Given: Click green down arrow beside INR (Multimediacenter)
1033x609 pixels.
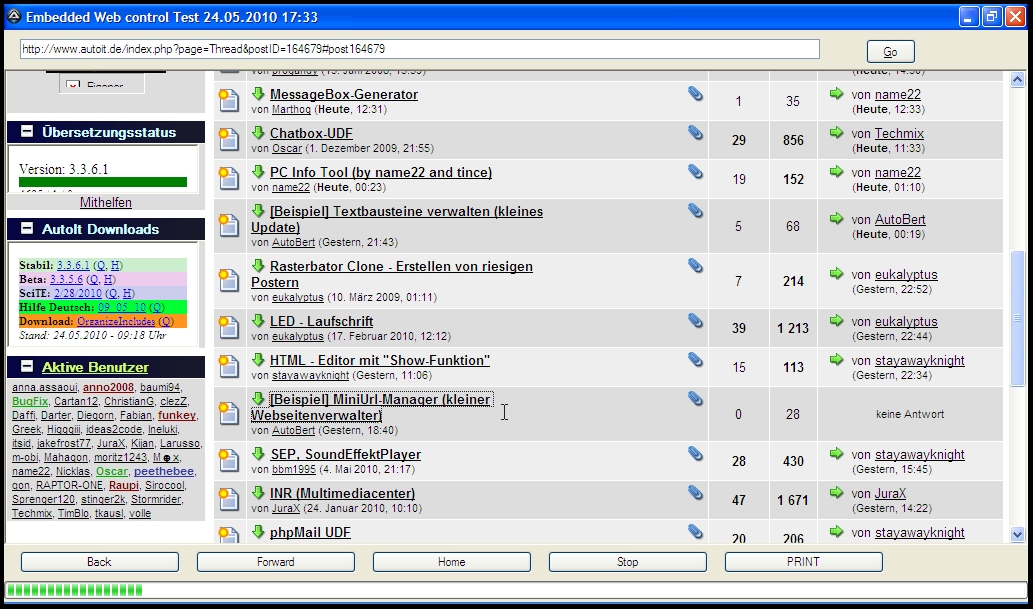Looking at the screenshot, I should point(258,493).
